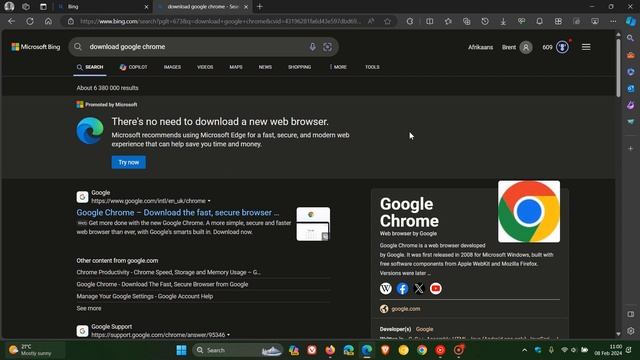Select the Videos search tab

tap(205, 67)
